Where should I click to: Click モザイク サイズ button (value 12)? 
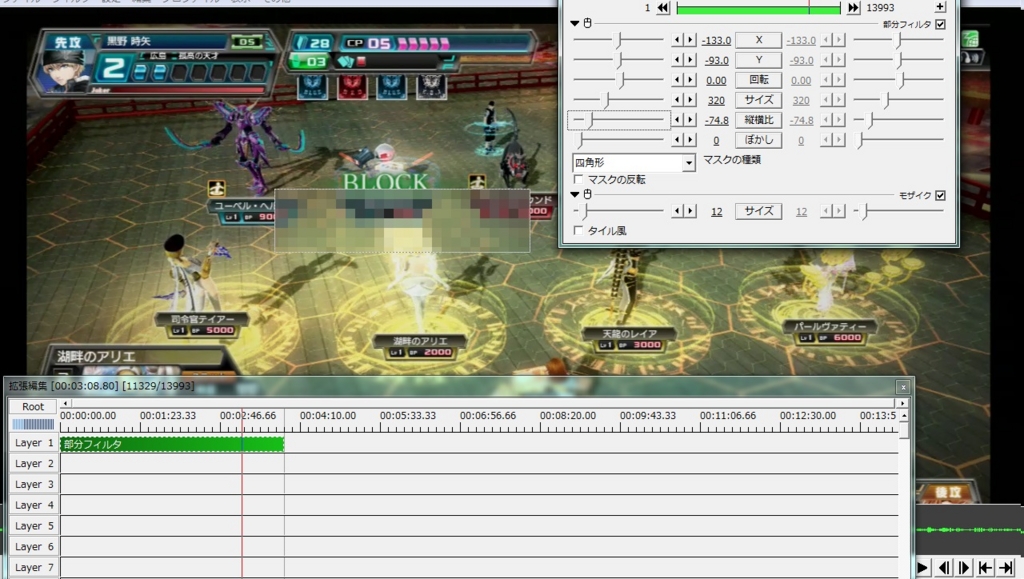pyautogui.click(x=758, y=211)
